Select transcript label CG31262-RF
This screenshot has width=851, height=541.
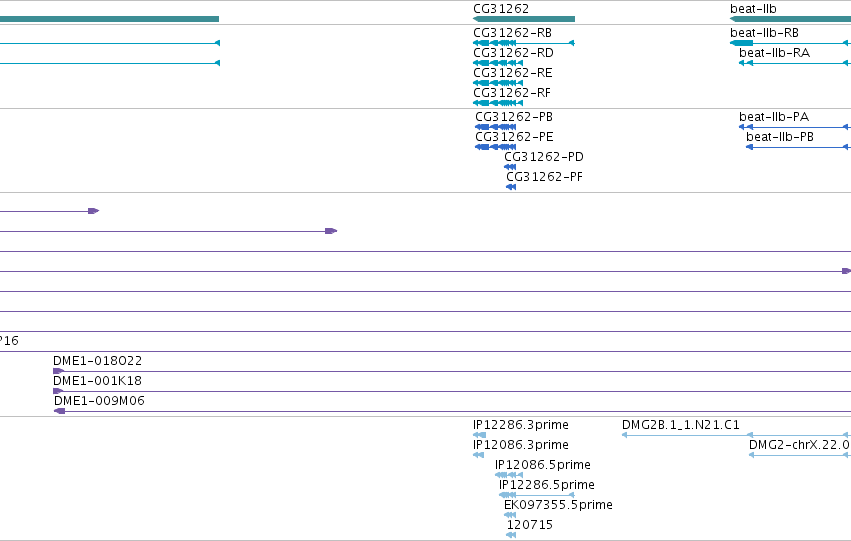click(512, 93)
